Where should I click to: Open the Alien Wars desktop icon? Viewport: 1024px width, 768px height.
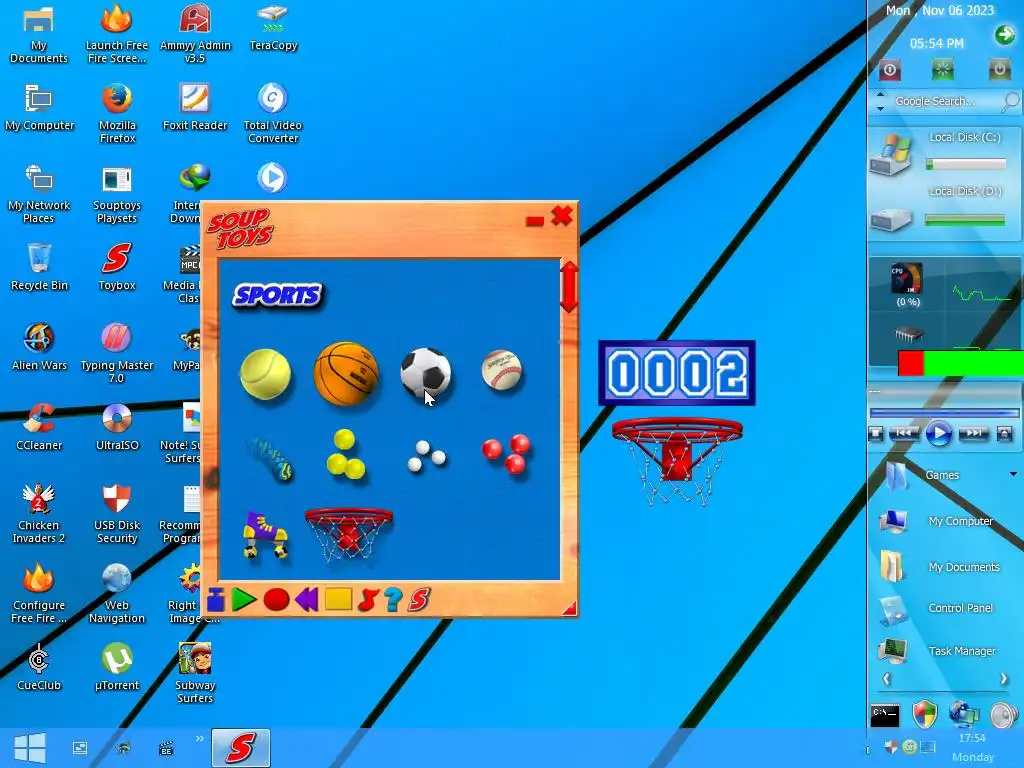(39, 347)
